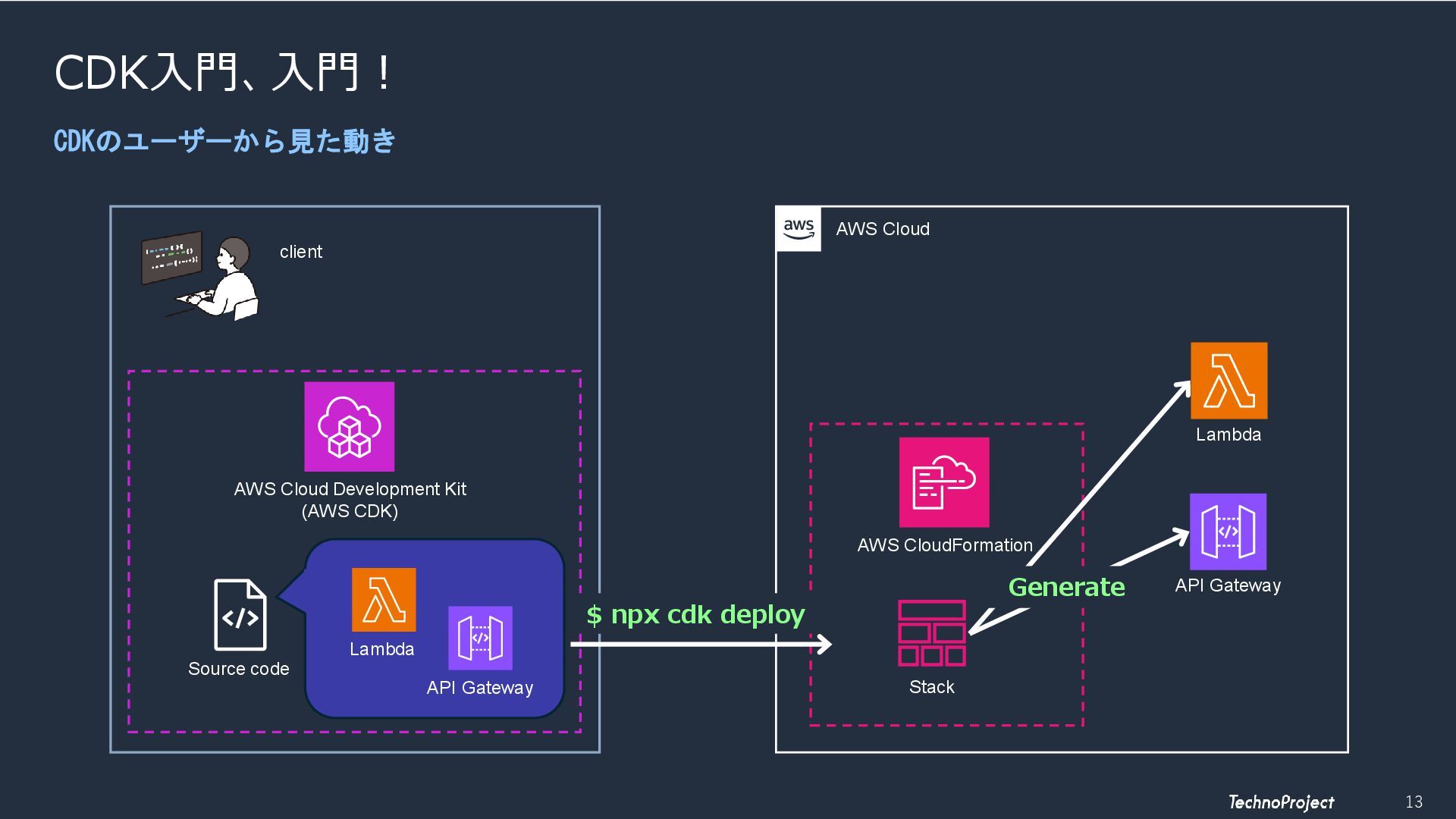
Task: Click the 'AWS Cloud' label
Action: coord(883,229)
